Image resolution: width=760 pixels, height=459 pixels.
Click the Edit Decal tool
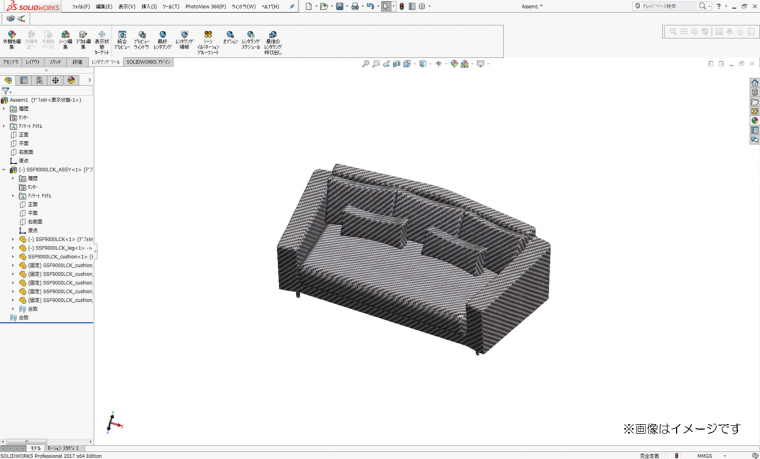pyautogui.click(x=83, y=39)
